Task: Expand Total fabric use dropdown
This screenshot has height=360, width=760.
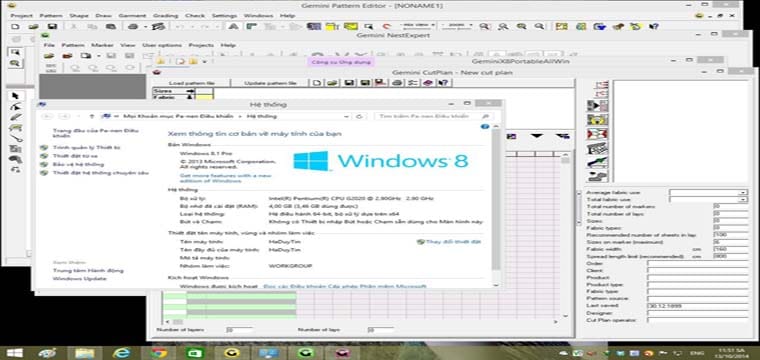Action: (x=743, y=199)
